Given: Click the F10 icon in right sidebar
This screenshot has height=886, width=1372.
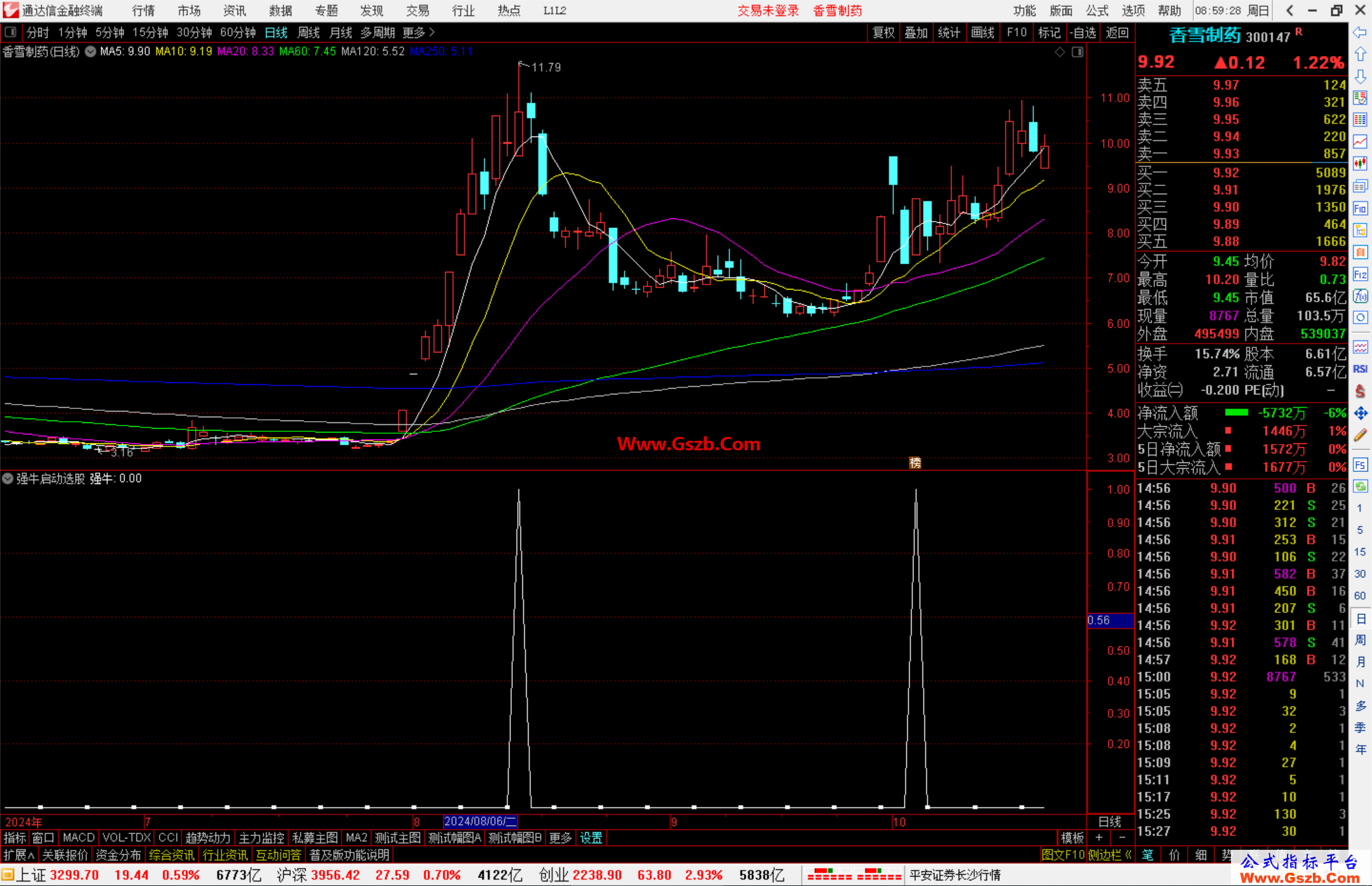Looking at the screenshot, I should pyautogui.click(x=1359, y=208).
